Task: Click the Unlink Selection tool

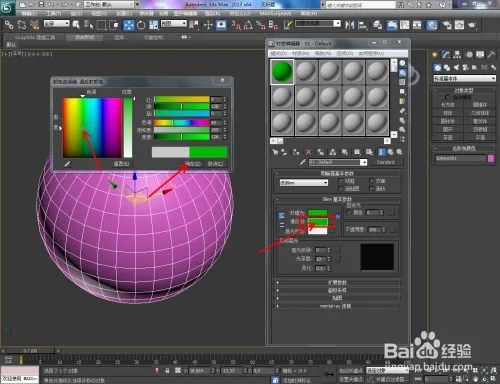Action: tap(22, 25)
